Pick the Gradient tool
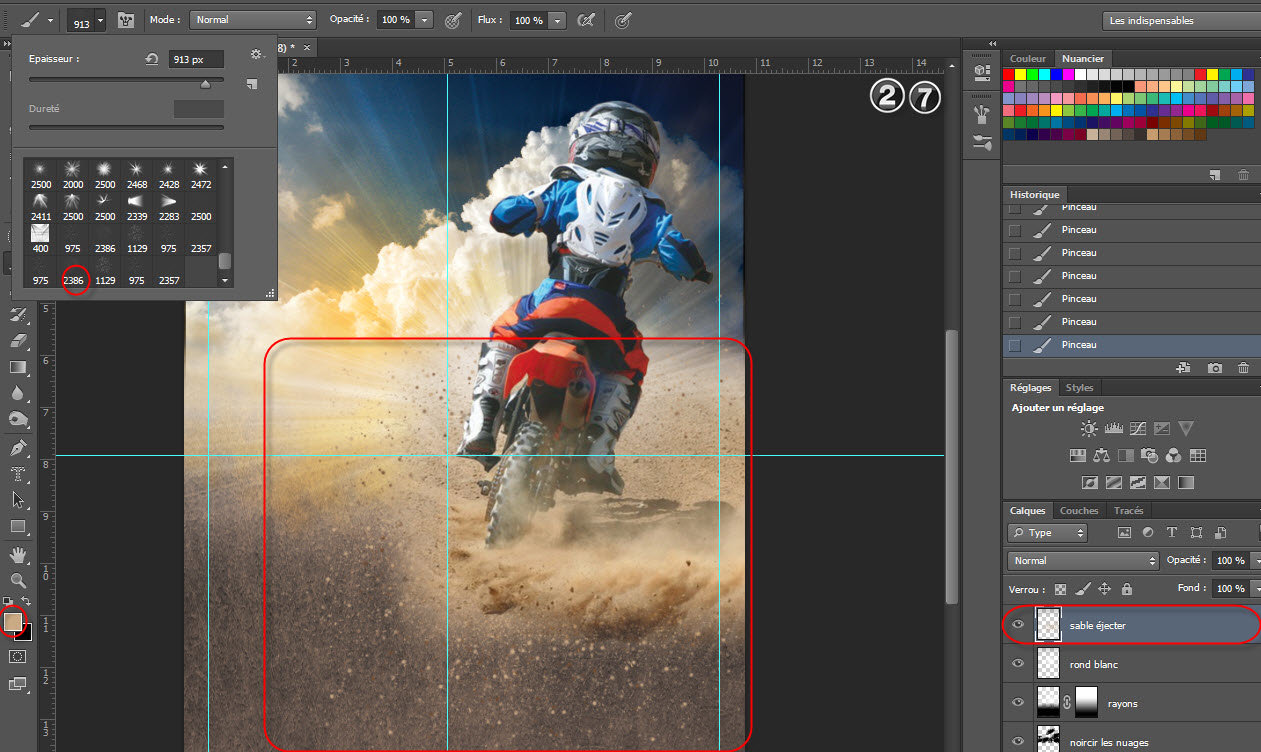1261x752 pixels. [17, 367]
